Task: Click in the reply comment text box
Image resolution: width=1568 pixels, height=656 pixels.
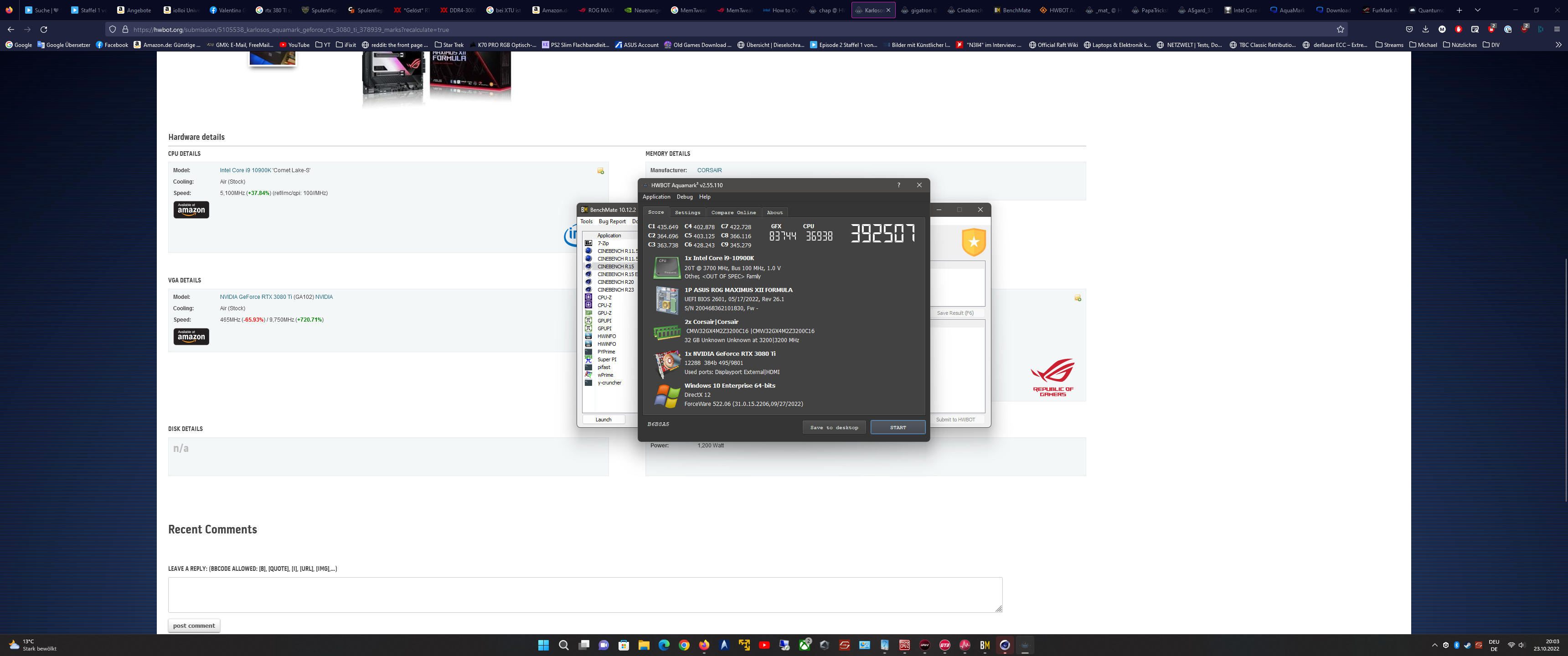Action: pyautogui.click(x=585, y=594)
